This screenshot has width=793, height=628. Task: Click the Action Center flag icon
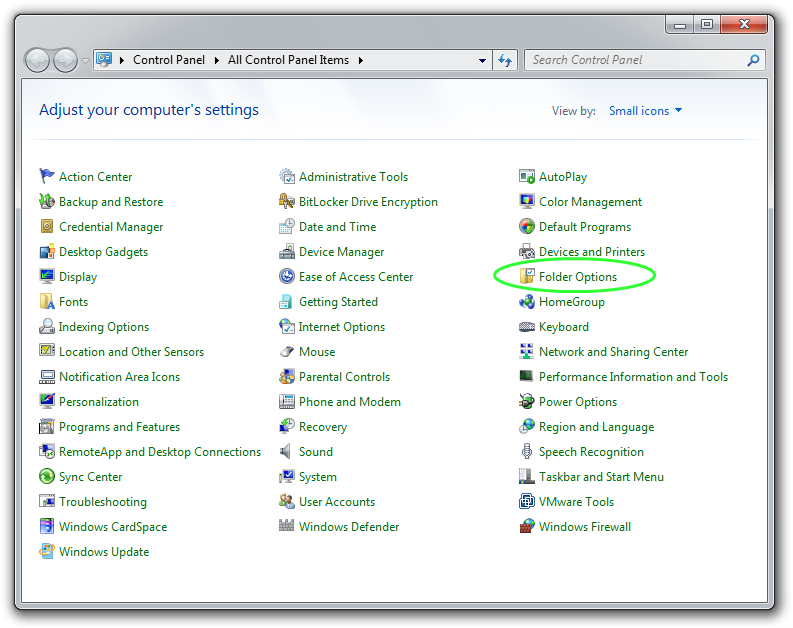[x=47, y=176]
